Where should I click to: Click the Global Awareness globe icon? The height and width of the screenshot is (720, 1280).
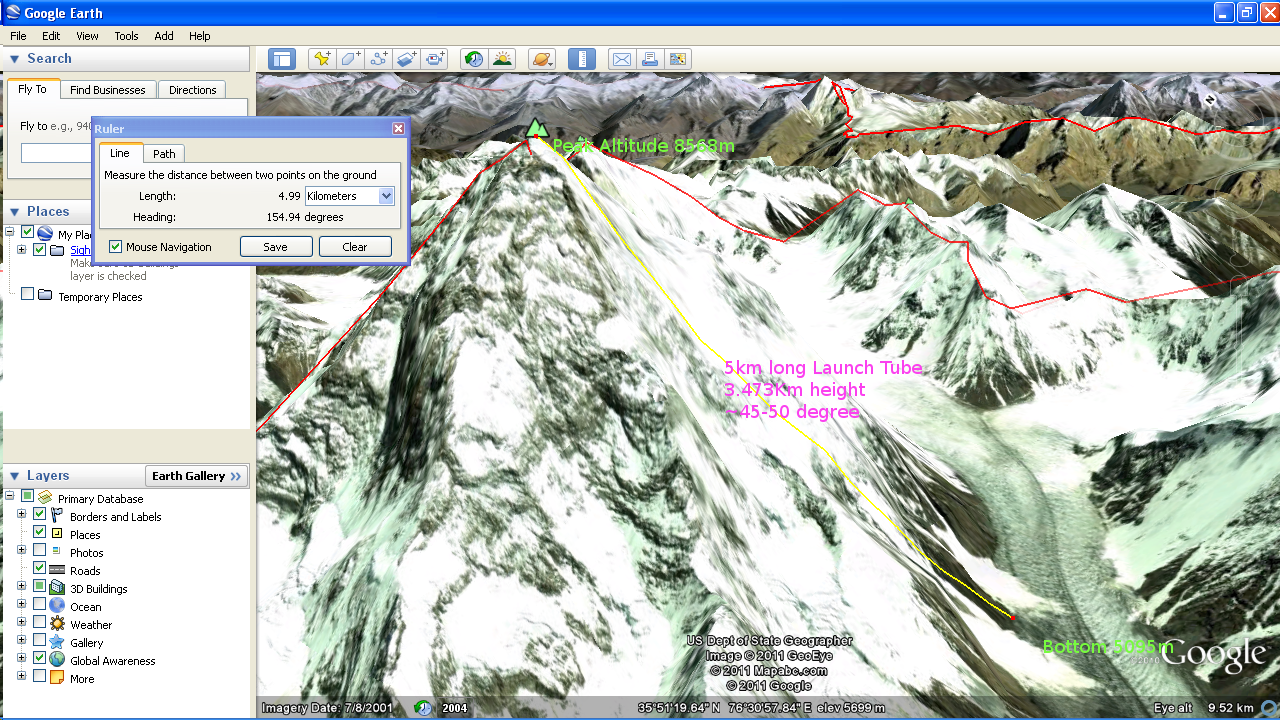tap(57, 660)
